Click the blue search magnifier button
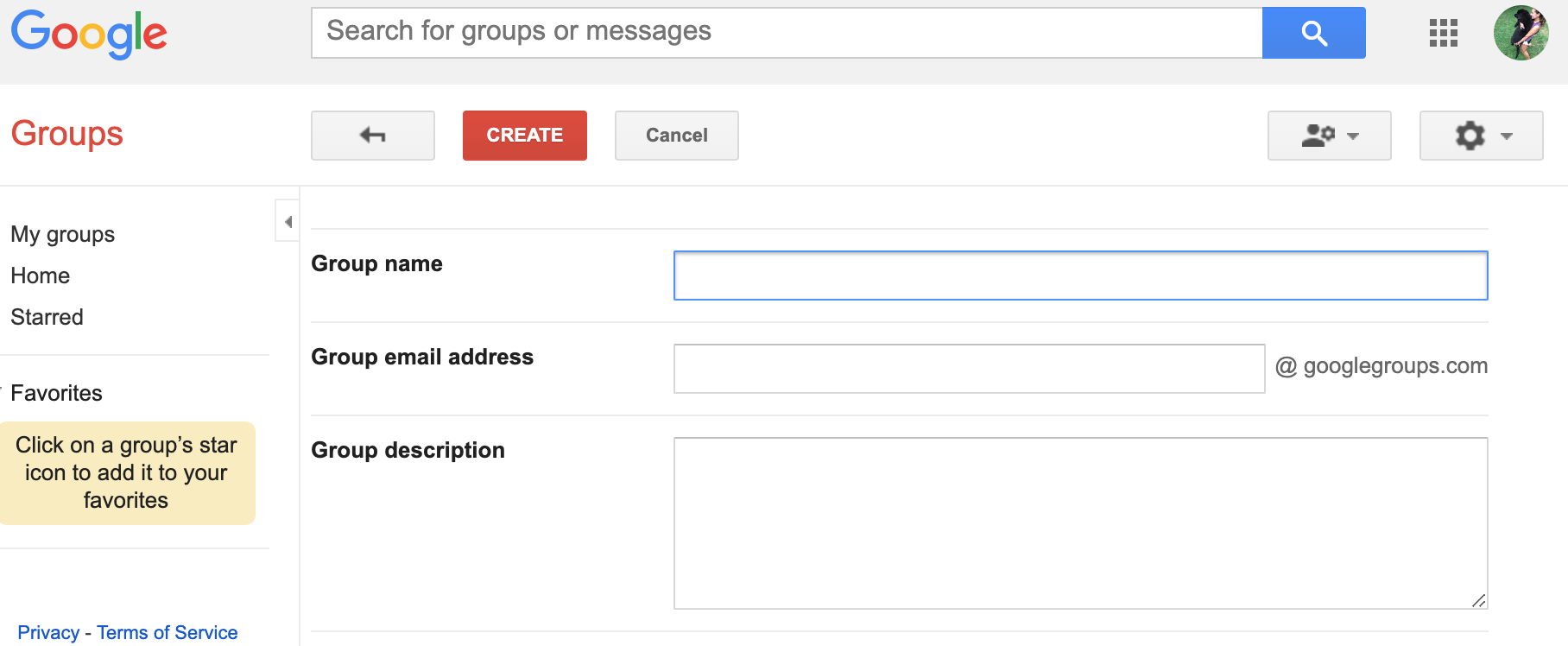Screen dimensions: 1568x646 pos(1313,33)
